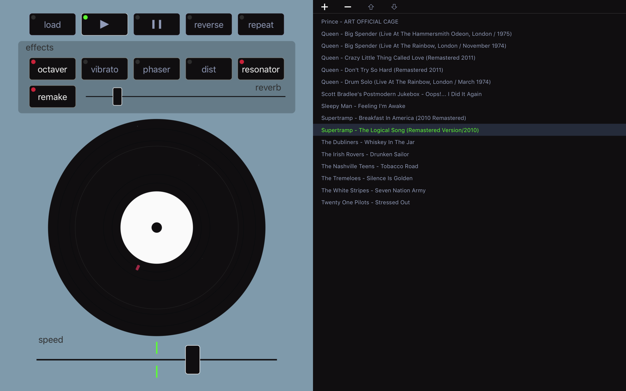Remove a track with the minus icon
Screen dimensions: 626x391
348,7
